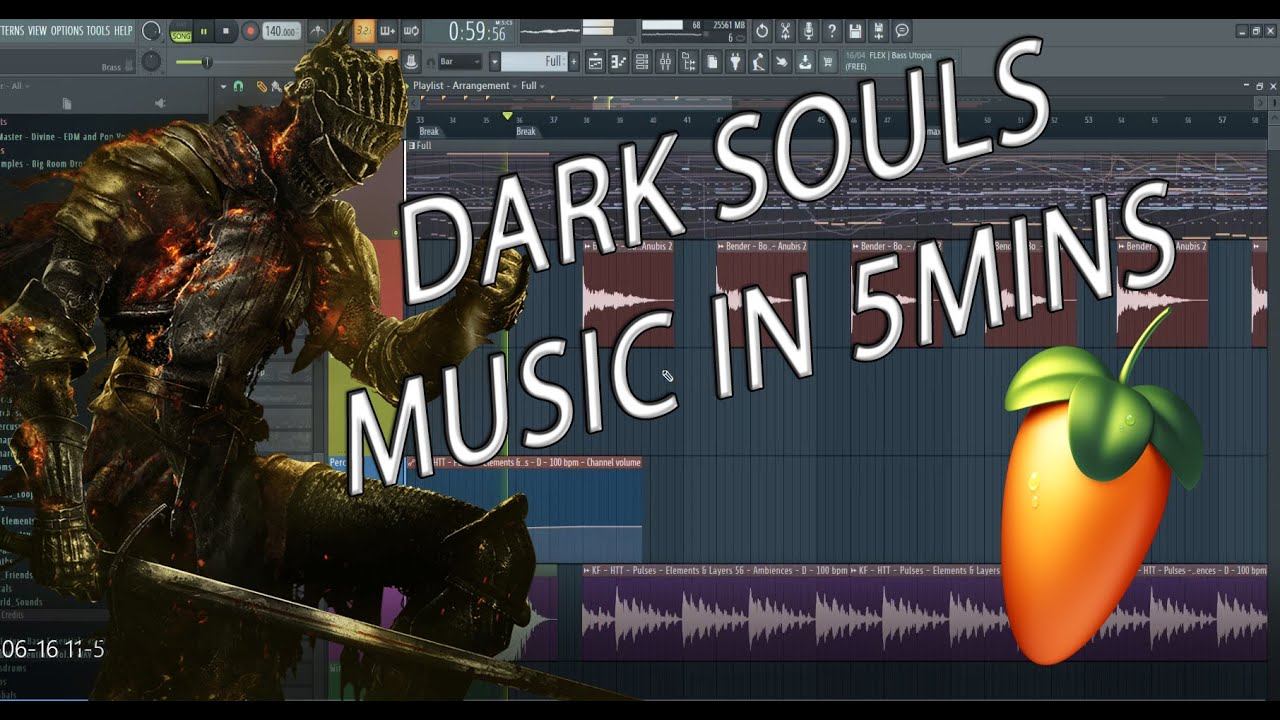The width and height of the screenshot is (1280, 720).
Task: Select the Channel volume automation clip
Action: 524,508
